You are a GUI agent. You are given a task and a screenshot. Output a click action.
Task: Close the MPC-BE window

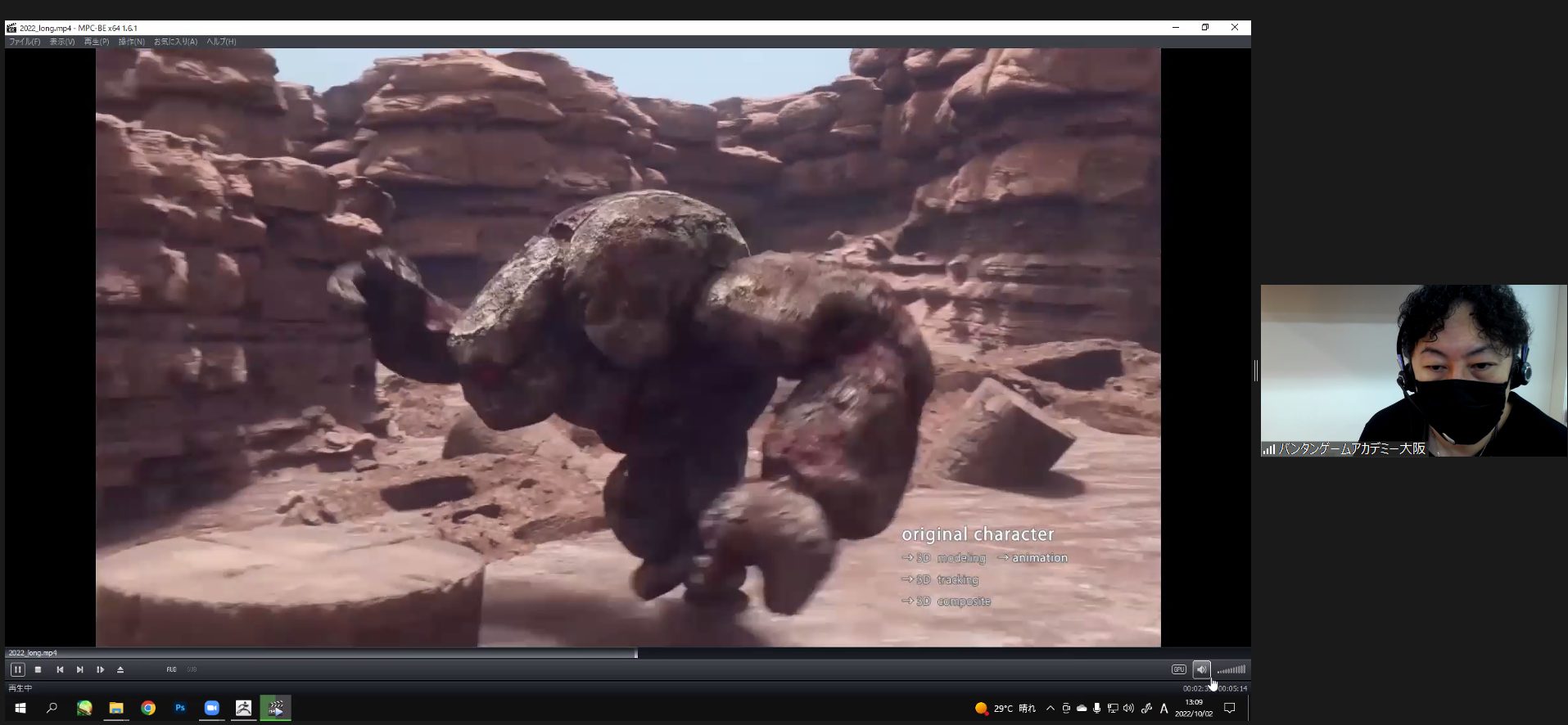pyautogui.click(x=1235, y=27)
